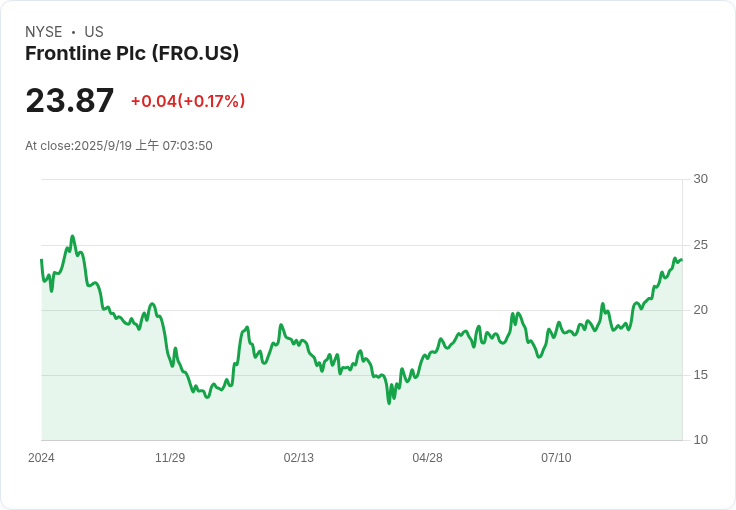Click the 20 label on the y-axis
Screen dimensions: 736x510
pyautogui.click(x=701, y=310)
